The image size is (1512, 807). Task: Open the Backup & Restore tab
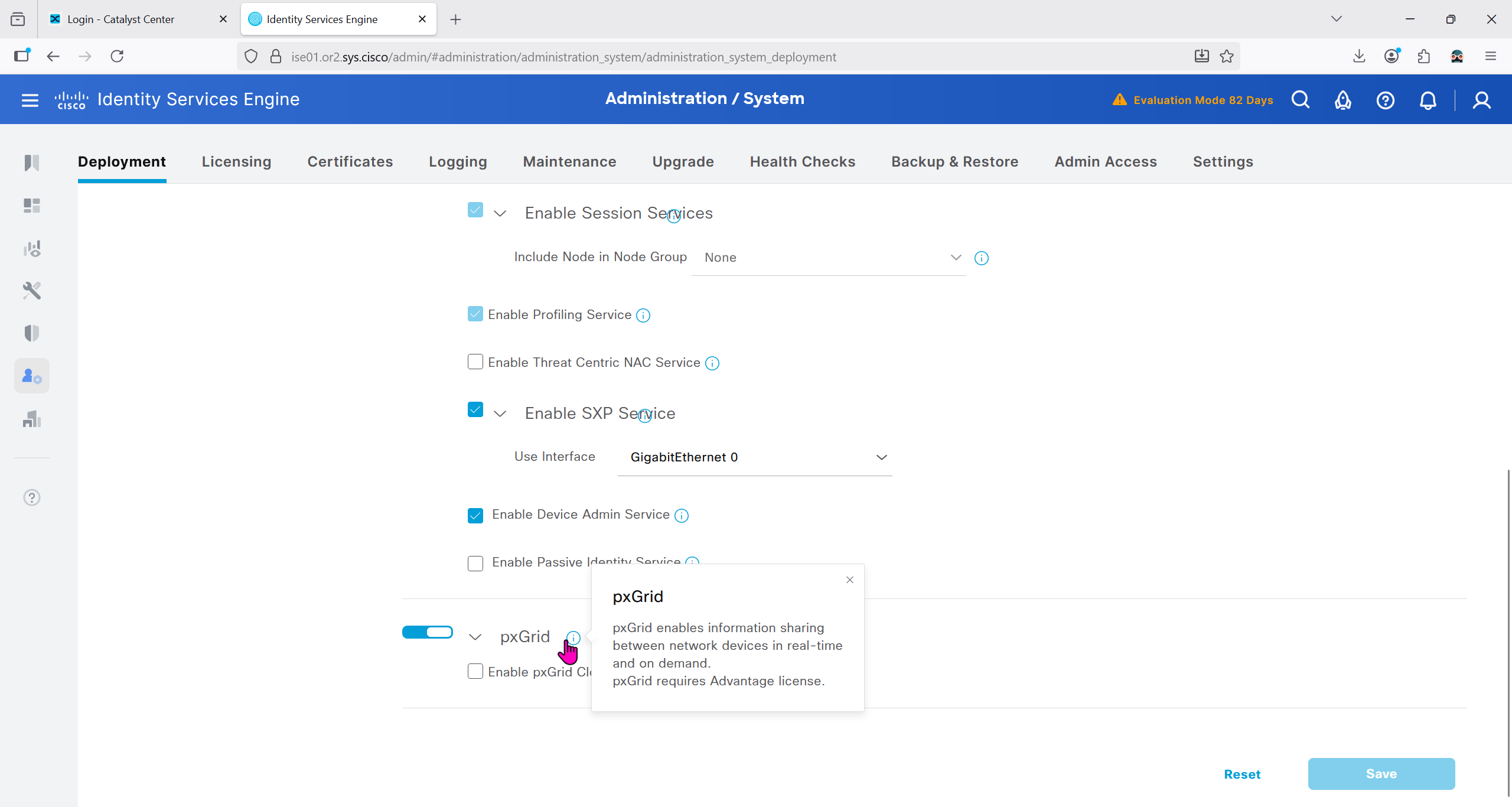(954, 162)
